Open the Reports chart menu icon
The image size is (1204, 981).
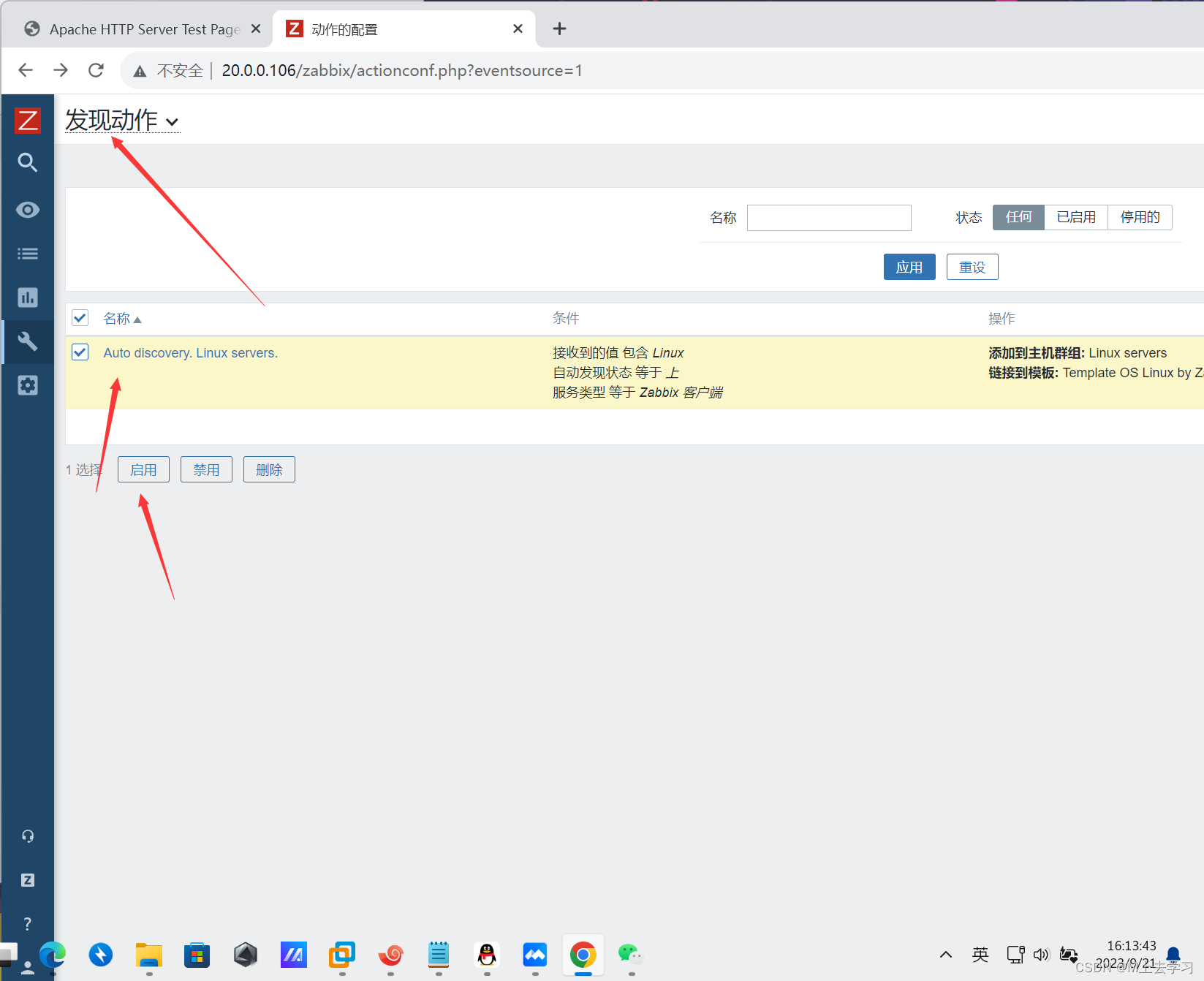28,298
